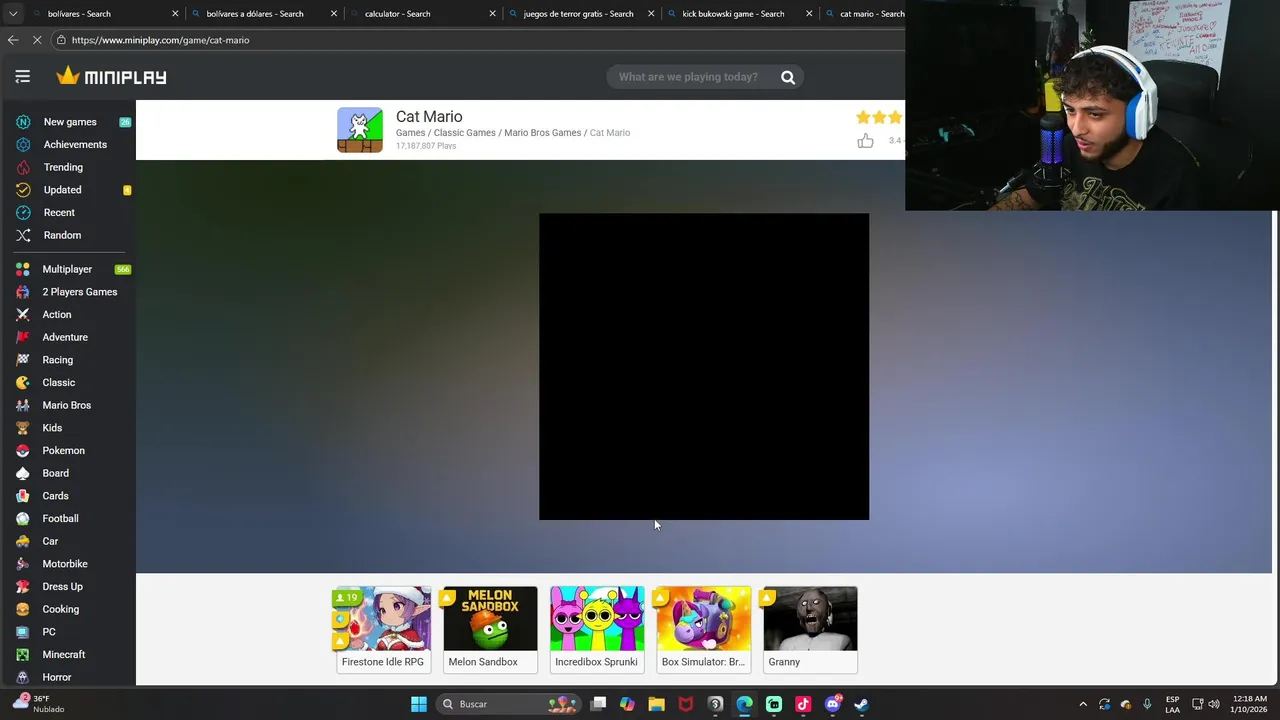Viewport: 1280px width, 720px height.
Task: Click 'Mario Bros Games' breadcrumb link
Action: pyautogui.click(x=542, y=133)
